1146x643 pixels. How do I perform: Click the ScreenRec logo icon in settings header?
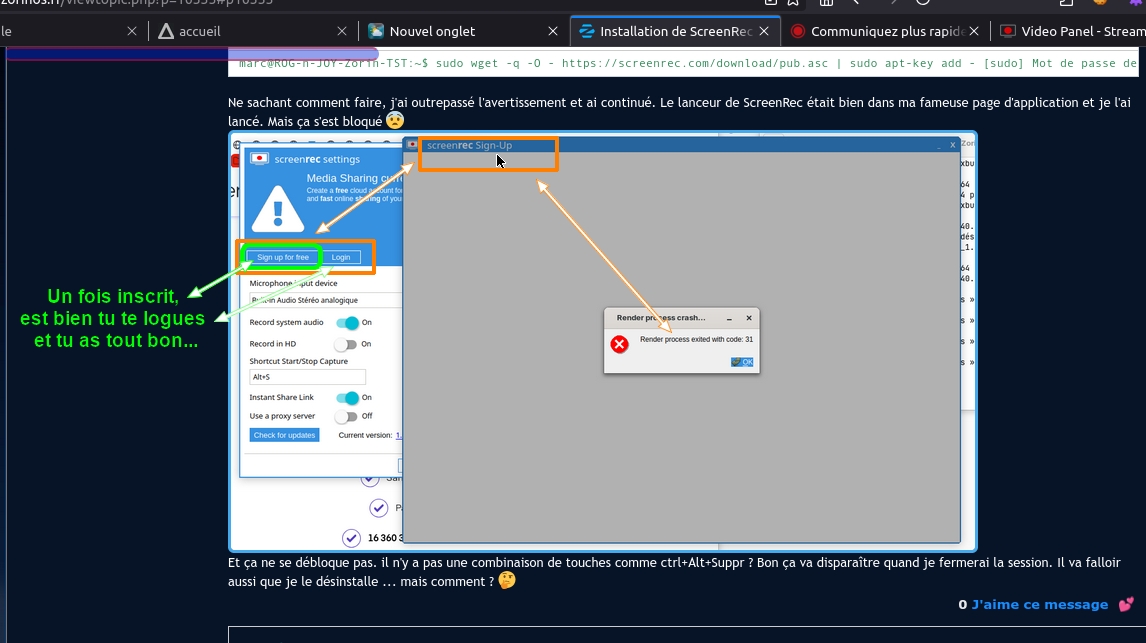(259, 158)
